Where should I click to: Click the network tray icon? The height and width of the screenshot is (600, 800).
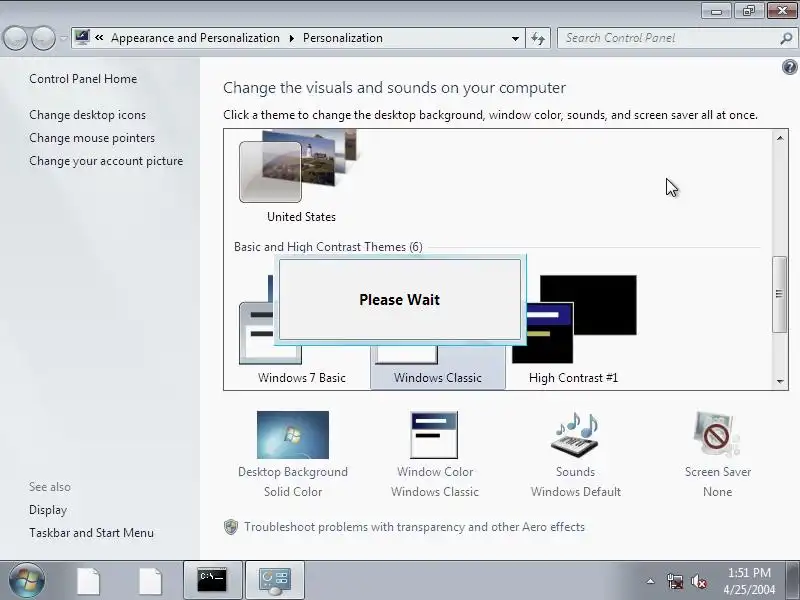674,581
